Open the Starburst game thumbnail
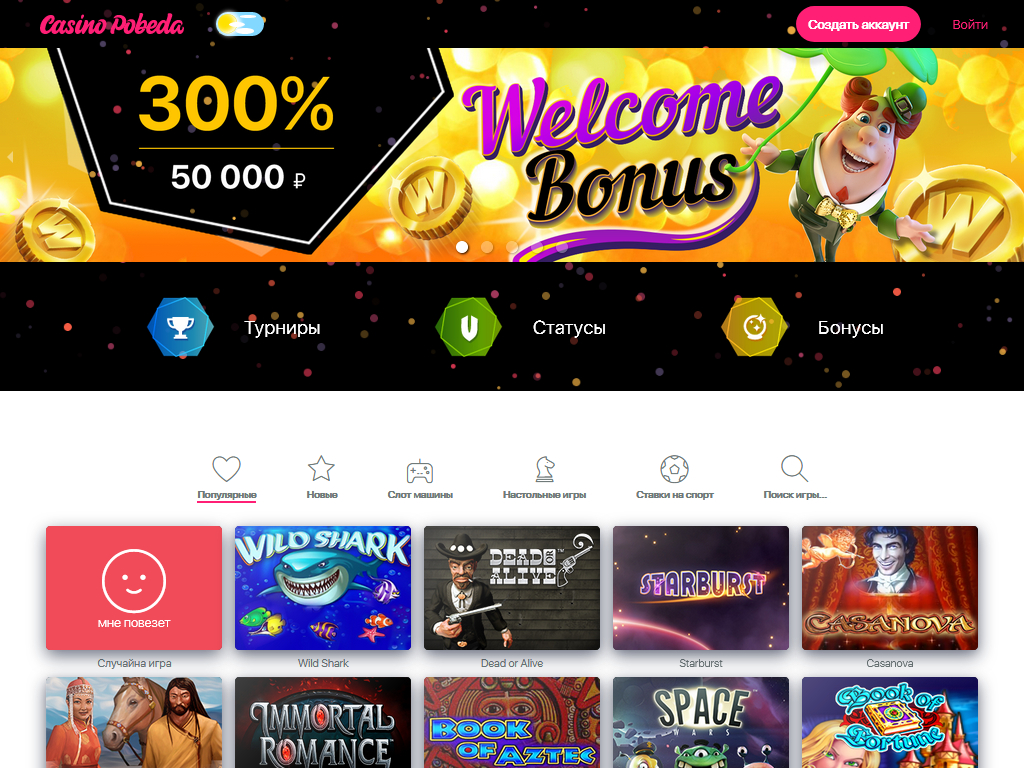The height and width of the screenshot is (768, 1024). (701, 588)
